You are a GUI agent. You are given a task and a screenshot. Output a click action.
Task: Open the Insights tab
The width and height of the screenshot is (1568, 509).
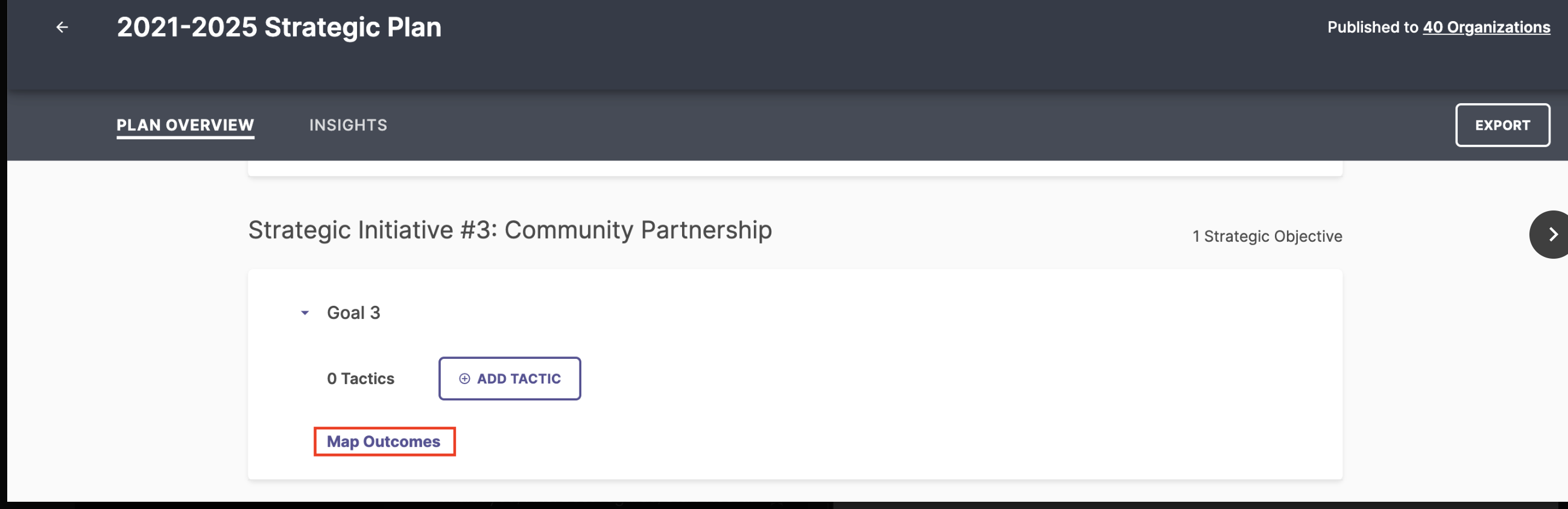tap(348, 125)
